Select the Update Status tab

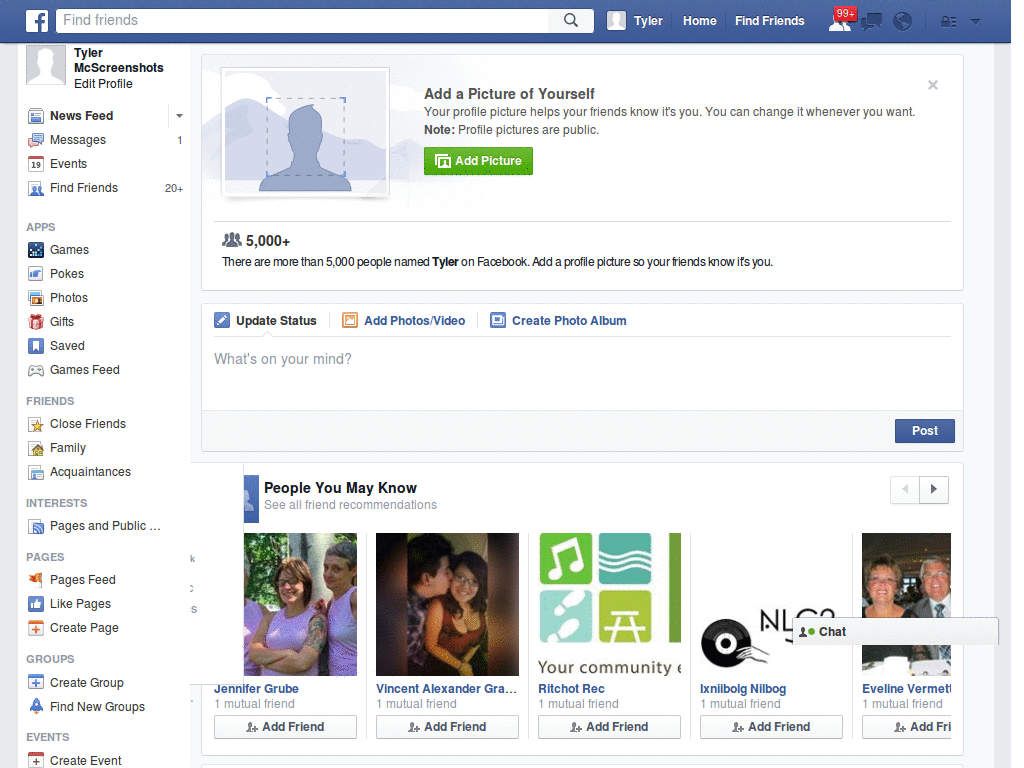pyautogui.click(x=265, y=321)
